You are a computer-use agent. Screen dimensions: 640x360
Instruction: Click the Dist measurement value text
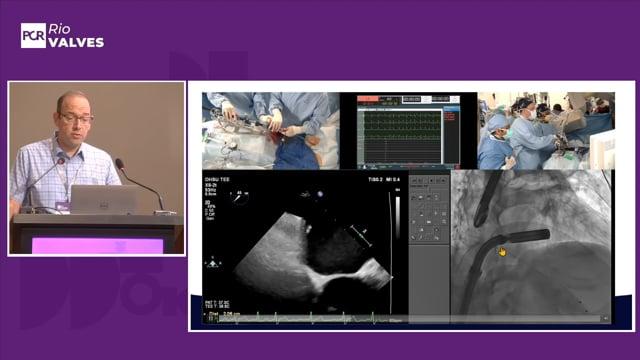tap(224, 314)
